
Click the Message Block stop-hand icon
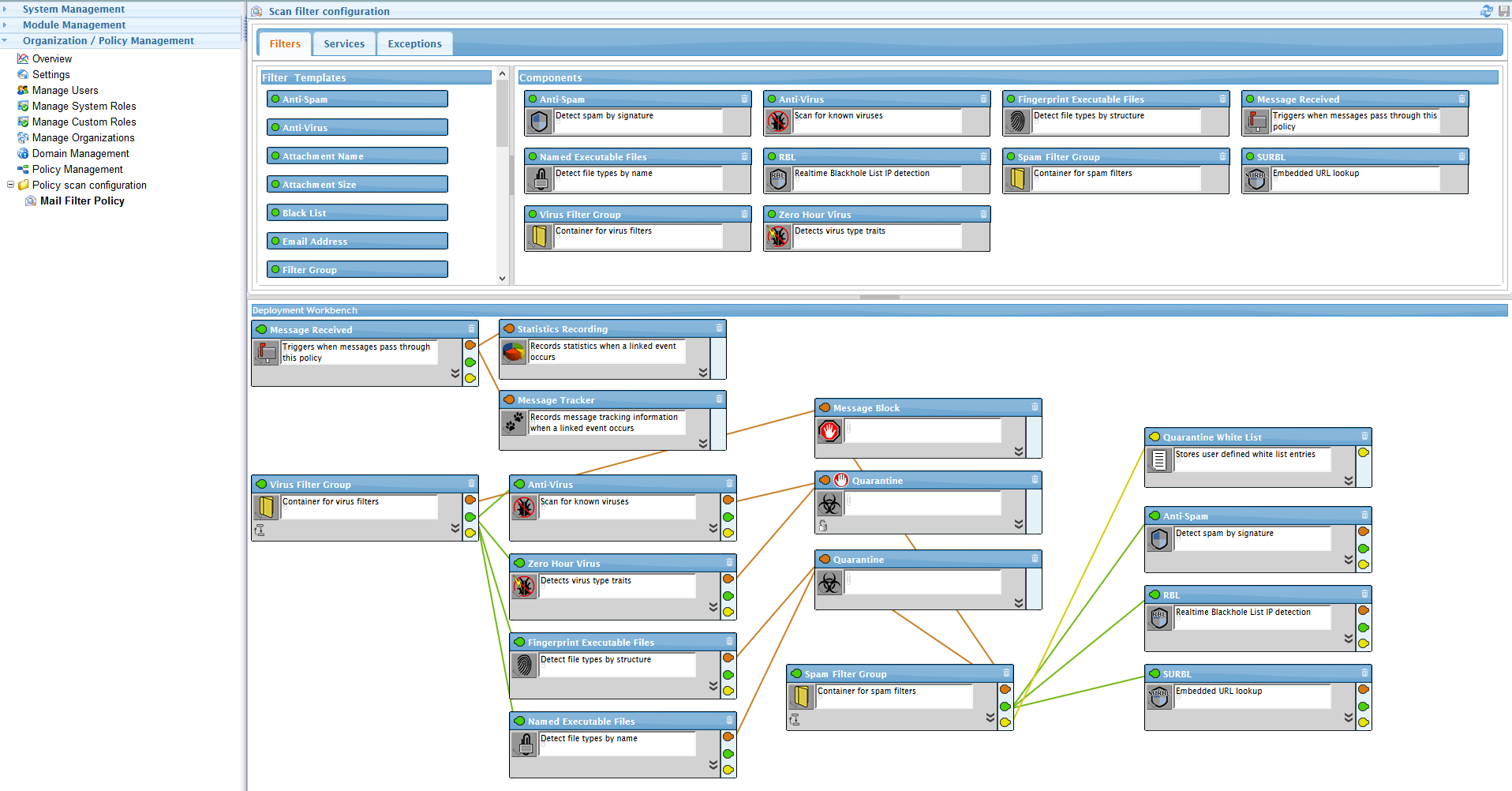829,430
